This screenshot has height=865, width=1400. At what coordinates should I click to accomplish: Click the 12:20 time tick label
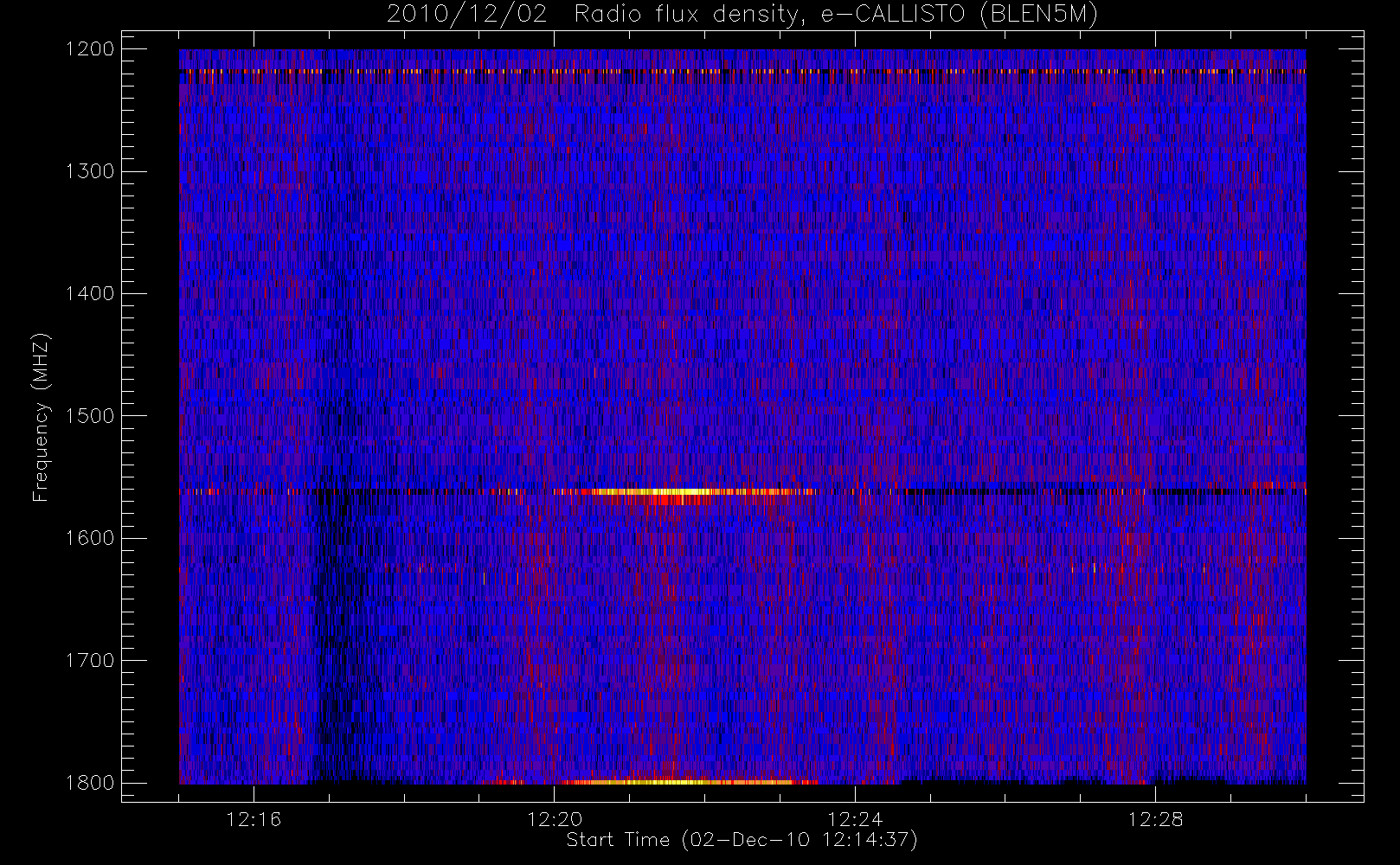click(554, 819)
